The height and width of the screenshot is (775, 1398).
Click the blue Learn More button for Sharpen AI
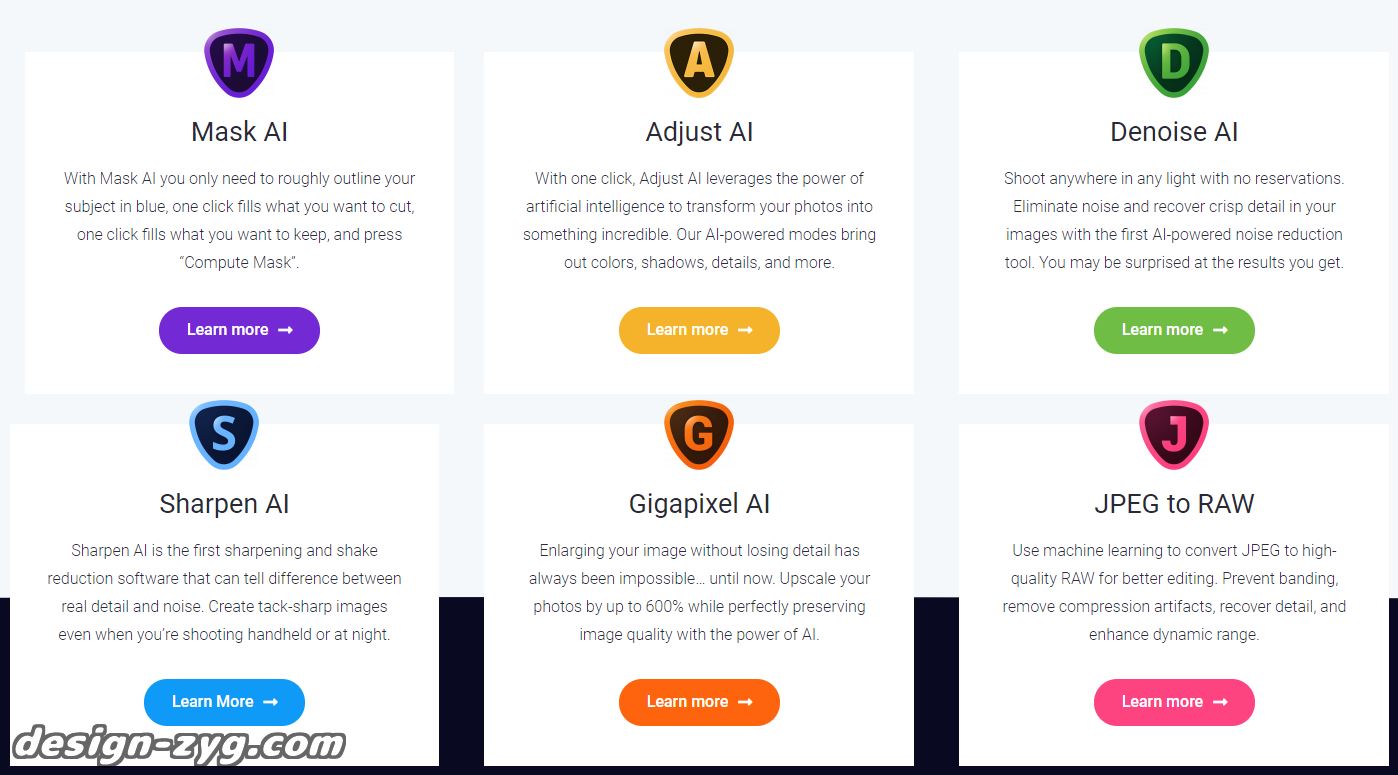click(x=224, y=702)
